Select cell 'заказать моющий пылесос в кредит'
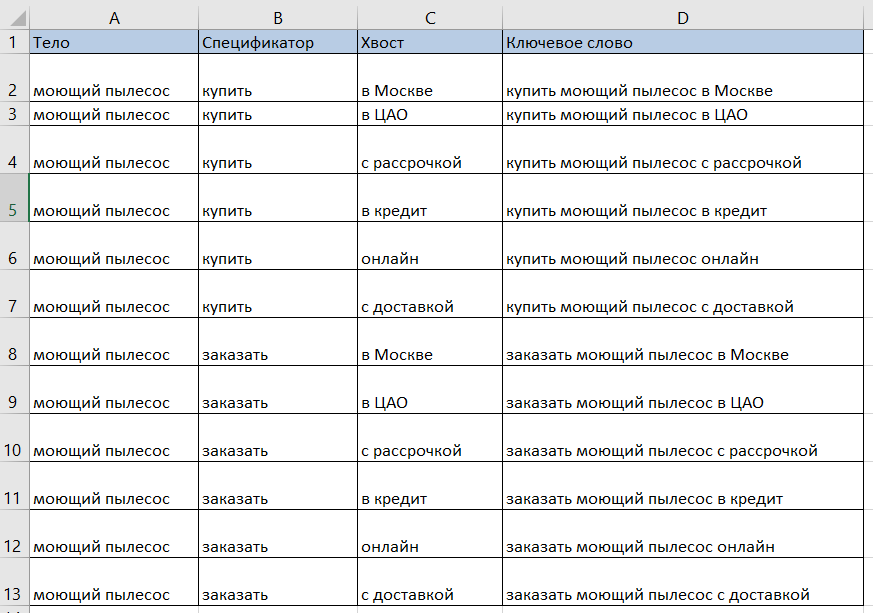 (683, 486)
